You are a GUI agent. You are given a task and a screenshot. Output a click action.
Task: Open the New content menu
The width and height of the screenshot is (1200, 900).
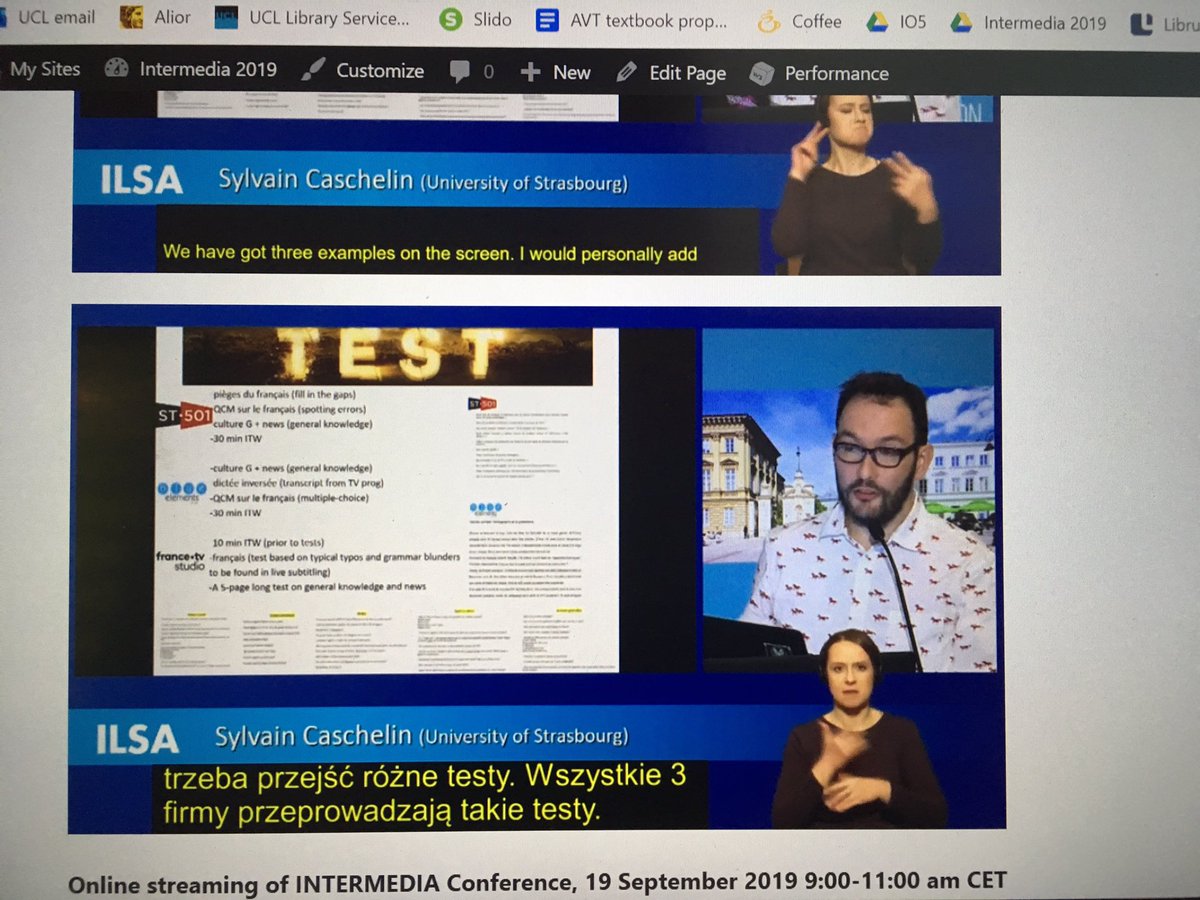coord(556,72)
